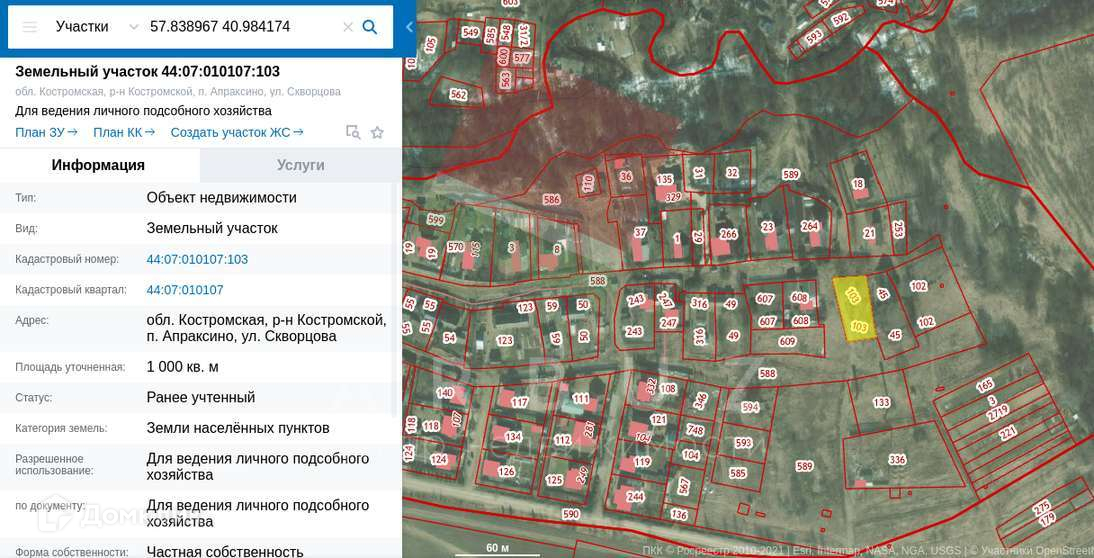
Task: Select parcel 562 on the map
Action: click(x=458, y=95)
